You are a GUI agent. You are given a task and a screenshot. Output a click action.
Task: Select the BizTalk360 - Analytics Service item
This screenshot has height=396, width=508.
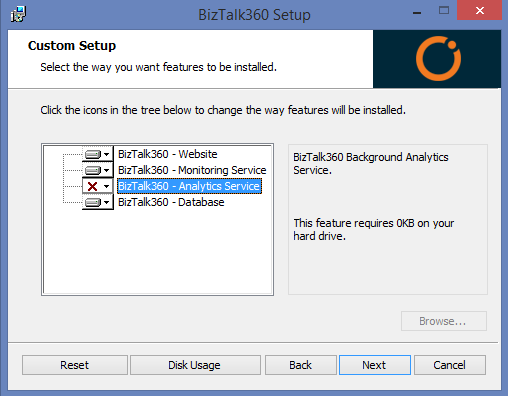[x=189, y=186]
